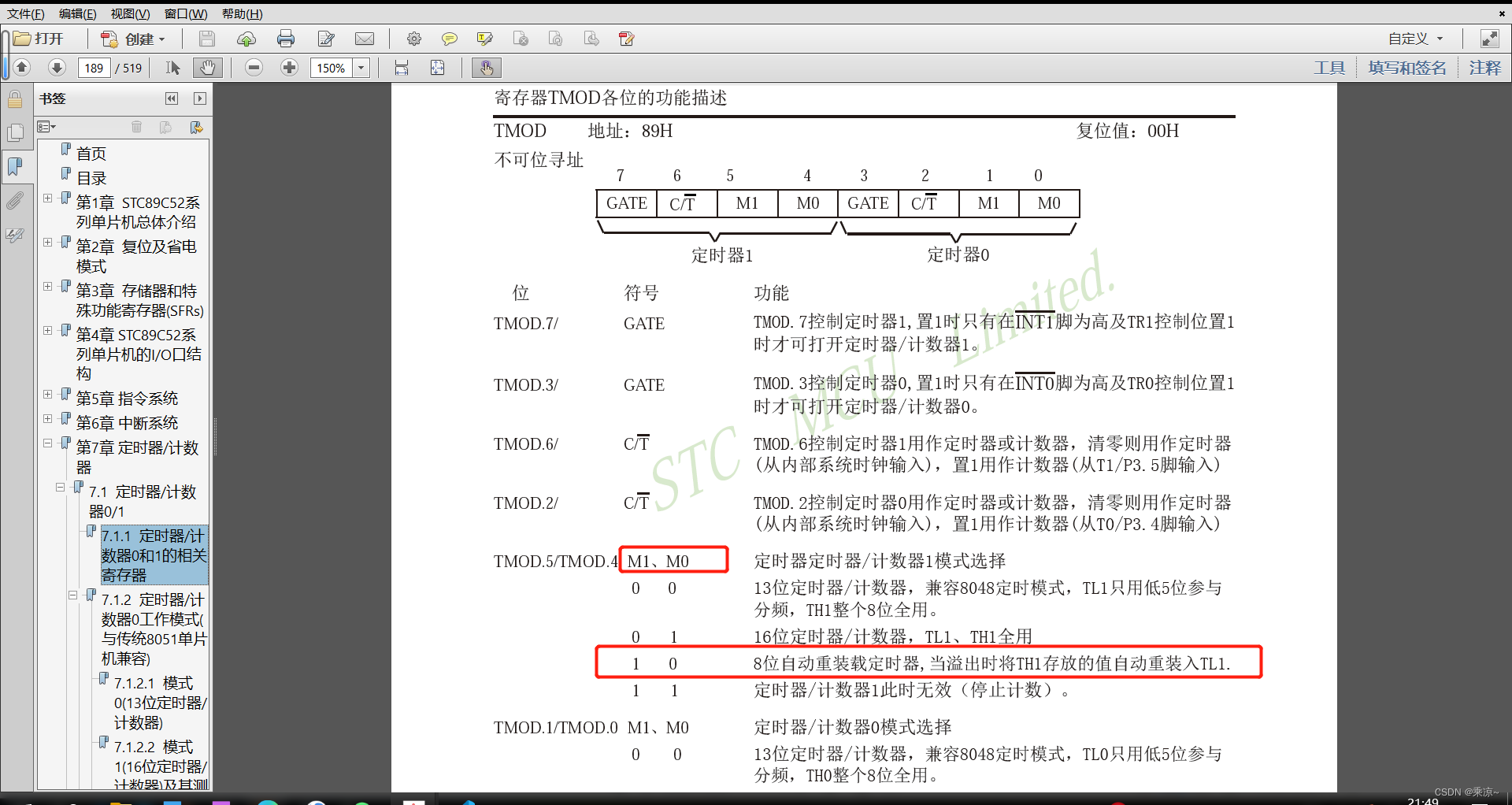Image resolution: width=1512 pixels, height=805 pixels.
Task: Expand the 第3章 存储器 bookmark
Action: (x=47, y=287)
